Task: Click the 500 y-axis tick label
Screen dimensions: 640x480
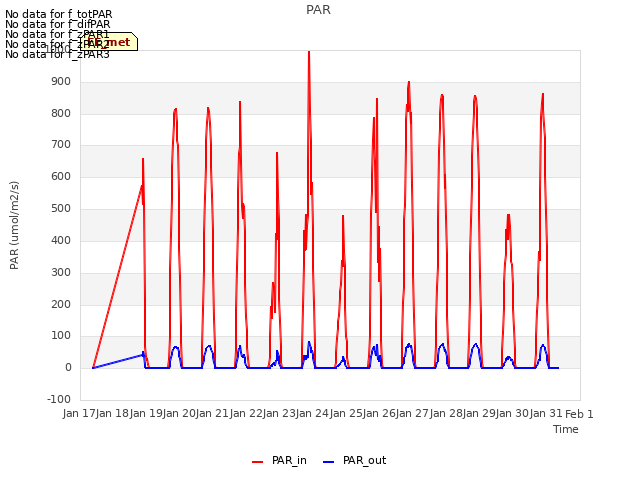Action: coord(61,209)
